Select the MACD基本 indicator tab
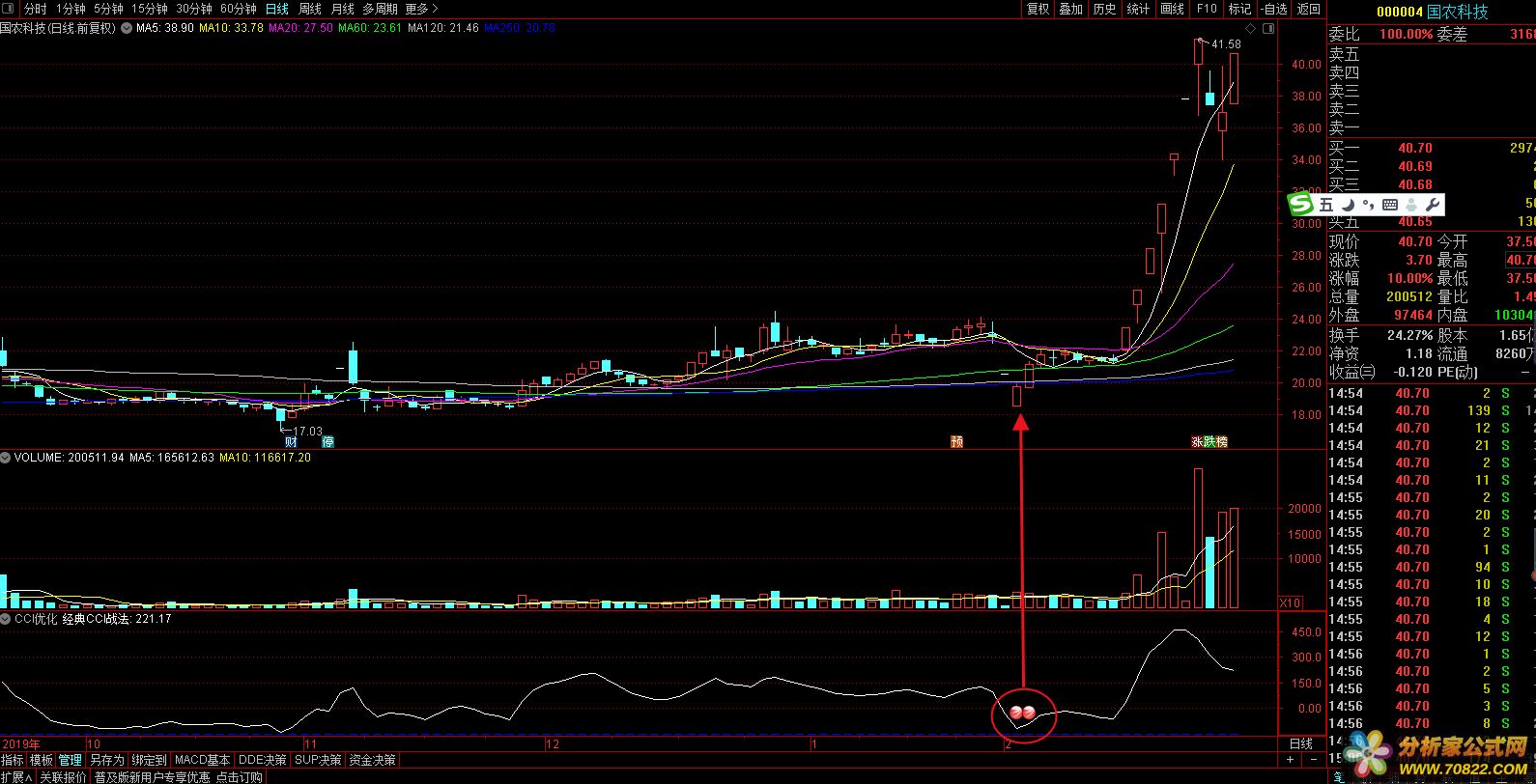 (x=203, y=760)
